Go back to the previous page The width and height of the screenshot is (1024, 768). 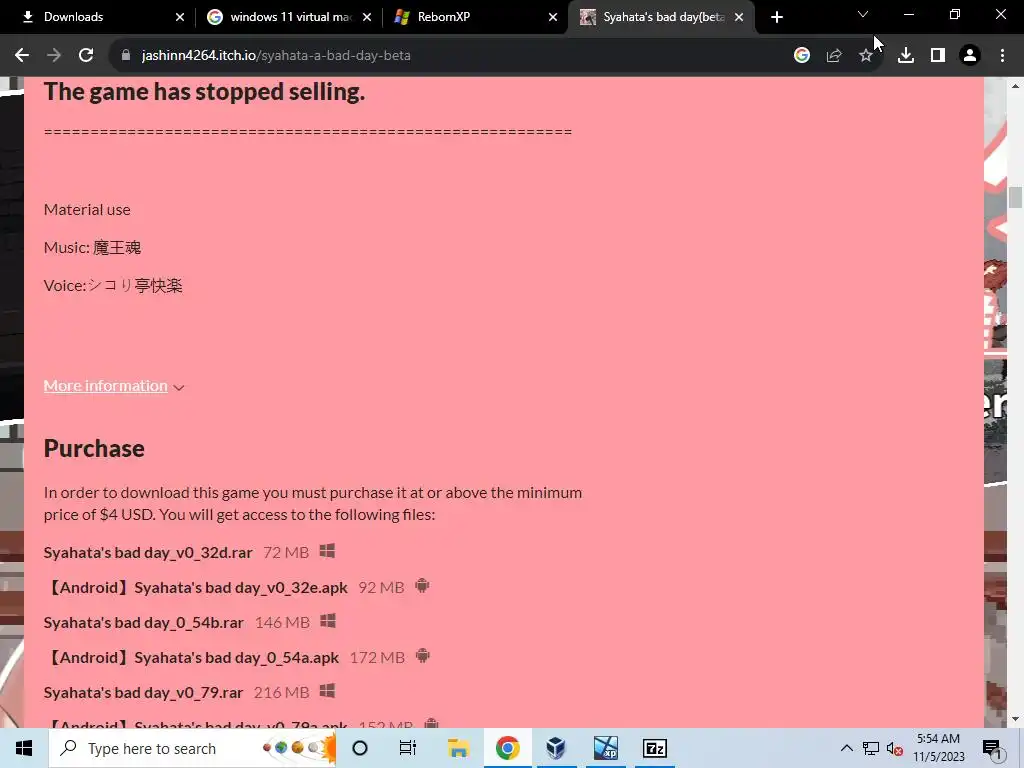click(22, 56)
